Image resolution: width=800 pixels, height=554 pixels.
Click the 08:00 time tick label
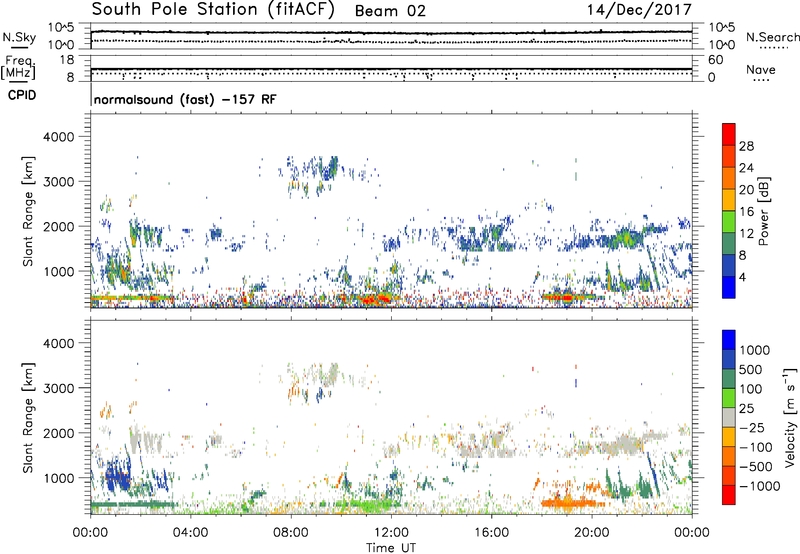(291, 533)
